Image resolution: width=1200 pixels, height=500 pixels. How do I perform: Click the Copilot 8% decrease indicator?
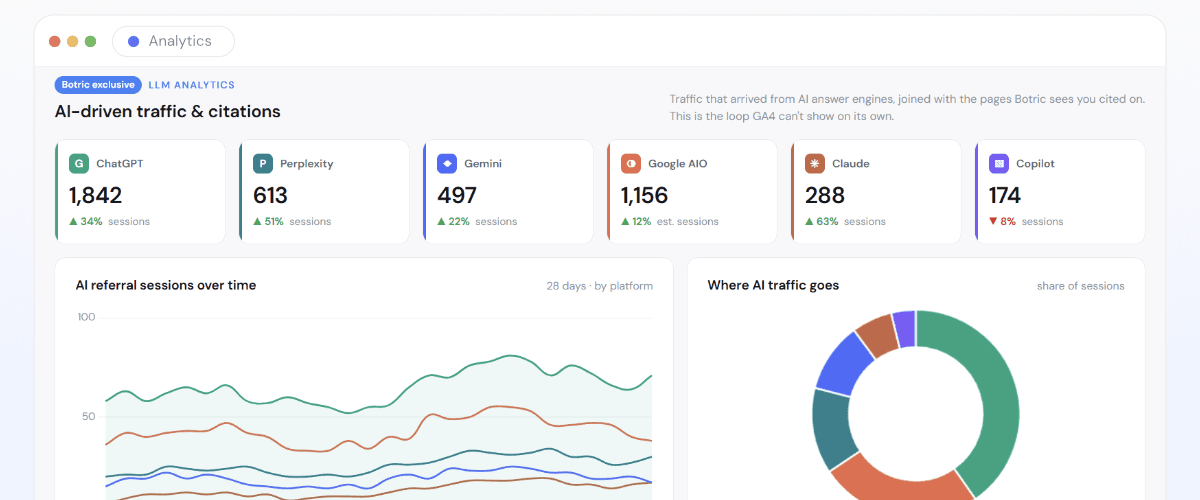[1002, 222]
